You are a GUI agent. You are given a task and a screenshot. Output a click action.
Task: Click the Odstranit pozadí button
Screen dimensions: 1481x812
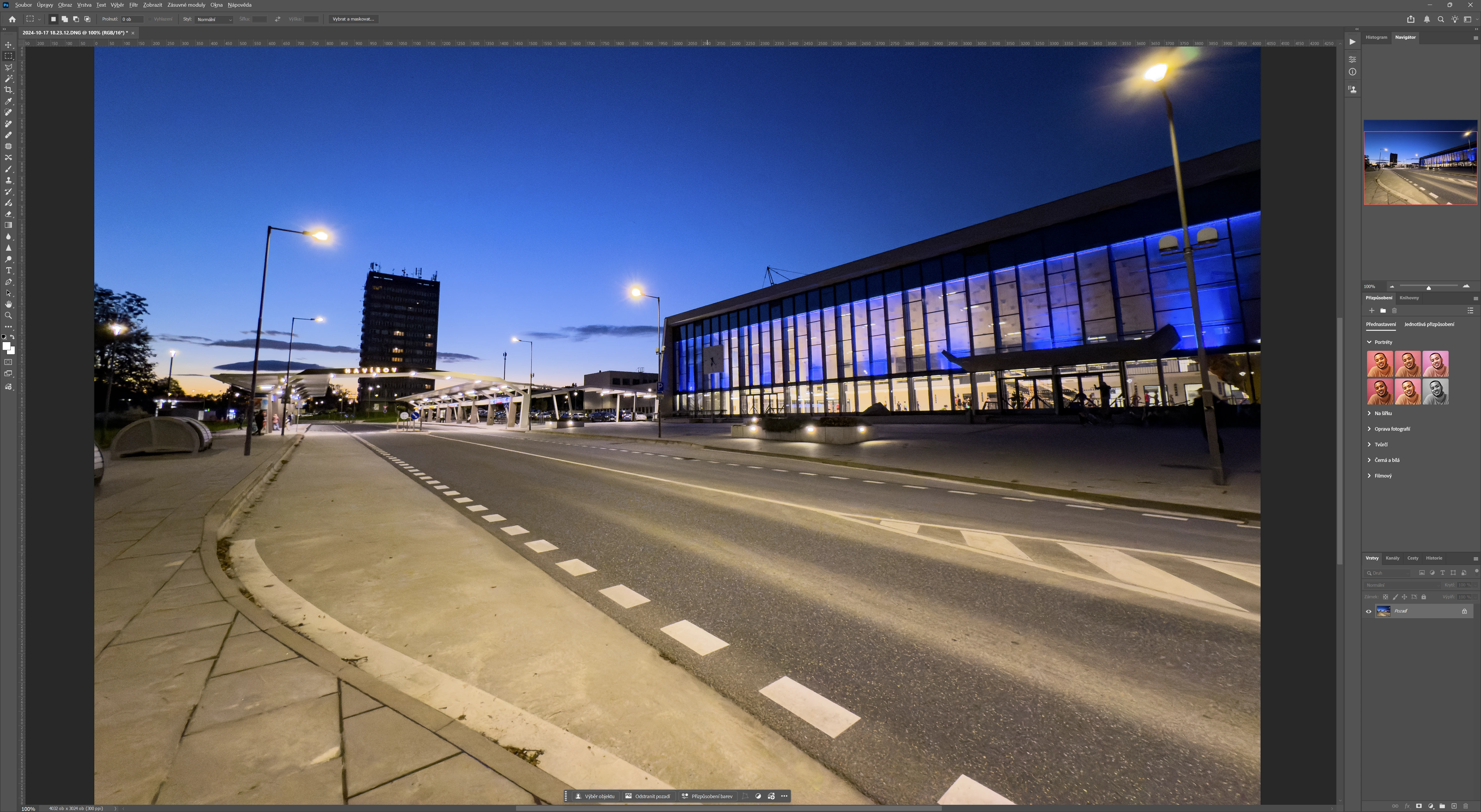[x=650, y=796]
